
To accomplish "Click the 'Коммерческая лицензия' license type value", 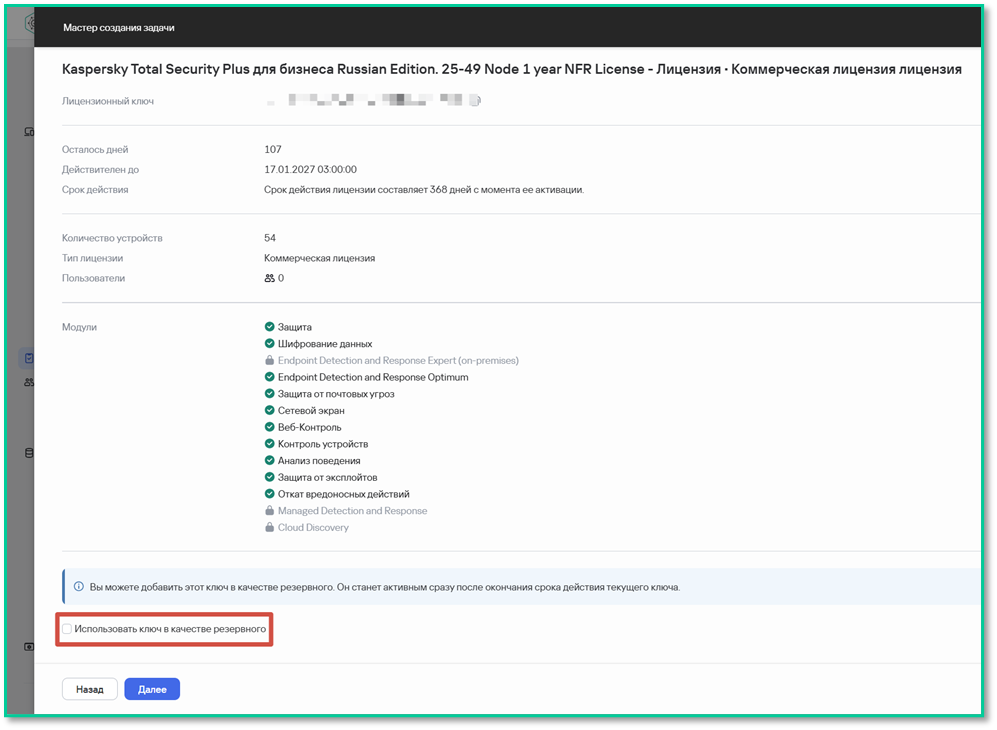I will (x=320, y=258).
